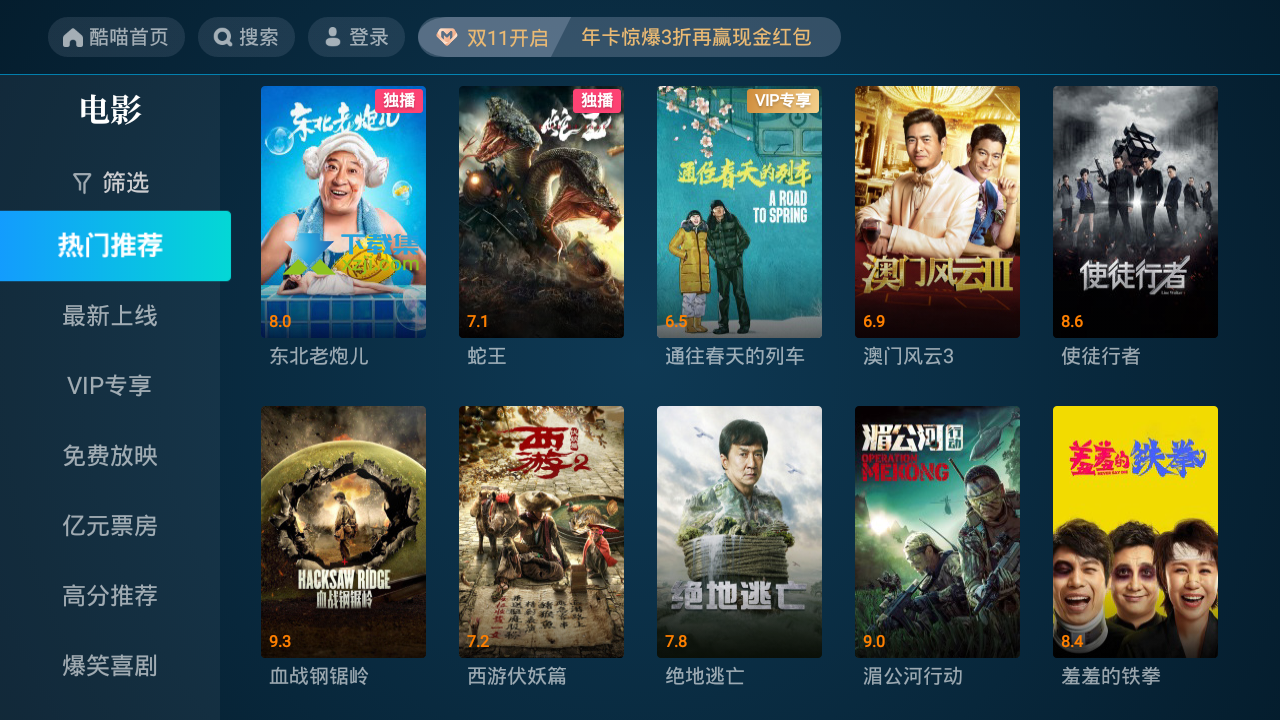The height and width of the screenshot is (720, 1280).
Task: Open the 湄公河行动 movie poster
Action: point(937,532)
